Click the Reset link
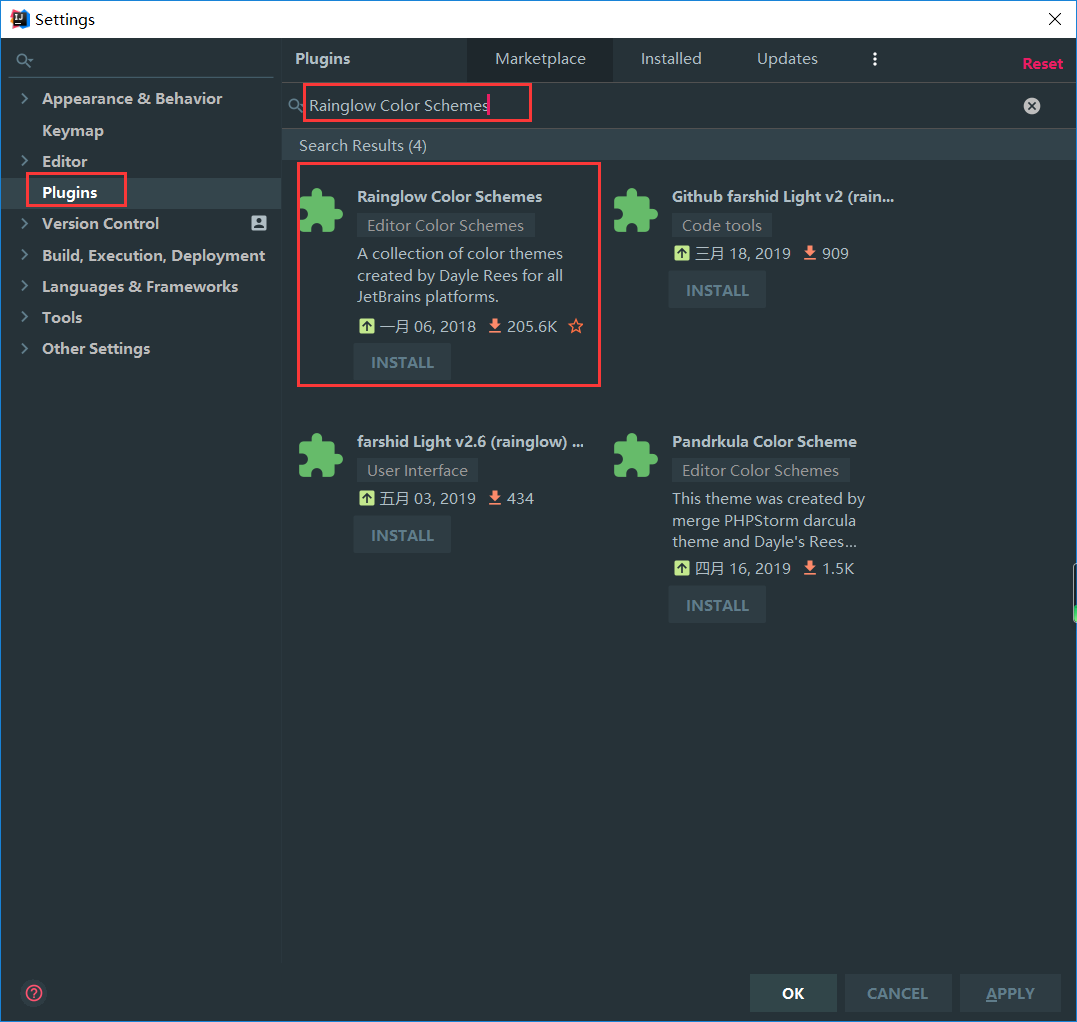This screenshot has width=1077, height=1022. (1042, 64)
